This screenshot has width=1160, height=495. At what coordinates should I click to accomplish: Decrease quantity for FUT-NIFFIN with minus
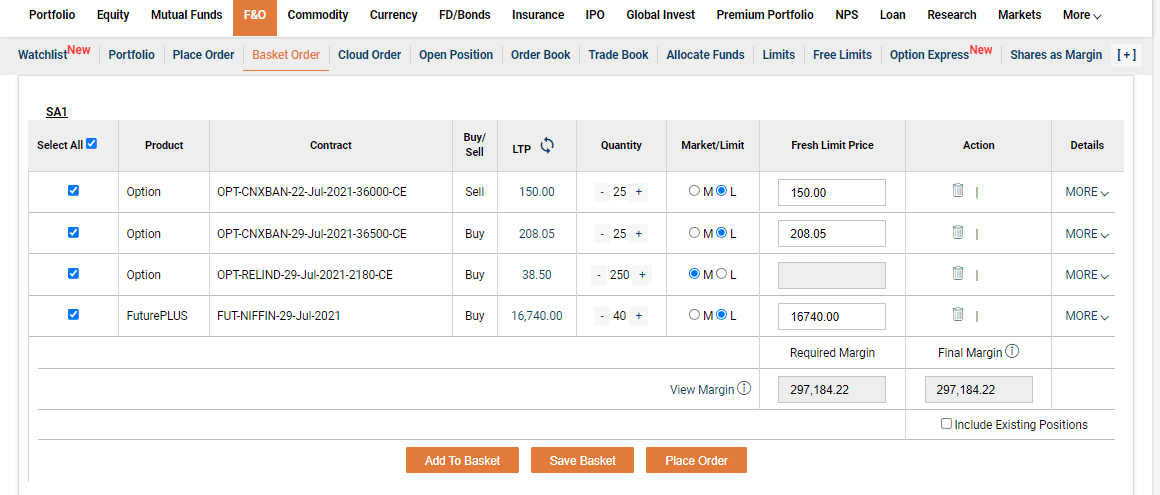[x=602, y=316]
